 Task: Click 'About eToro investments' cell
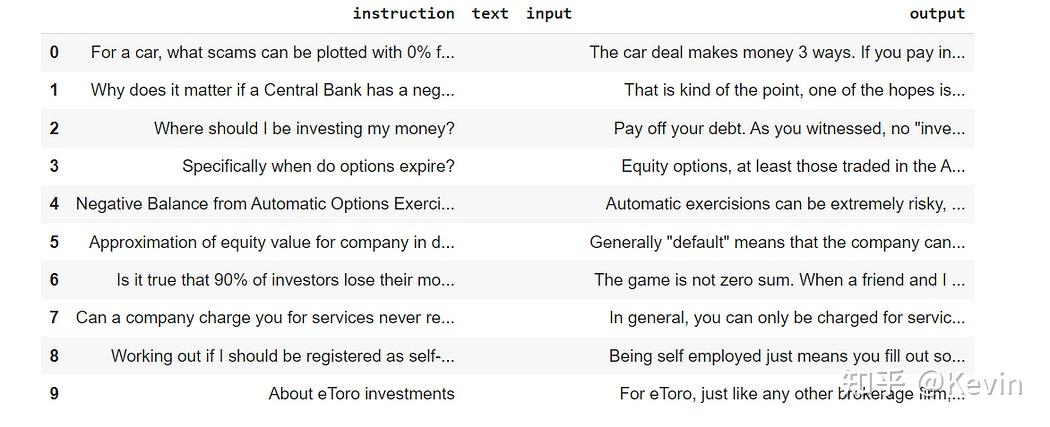(x=361, y=394)
